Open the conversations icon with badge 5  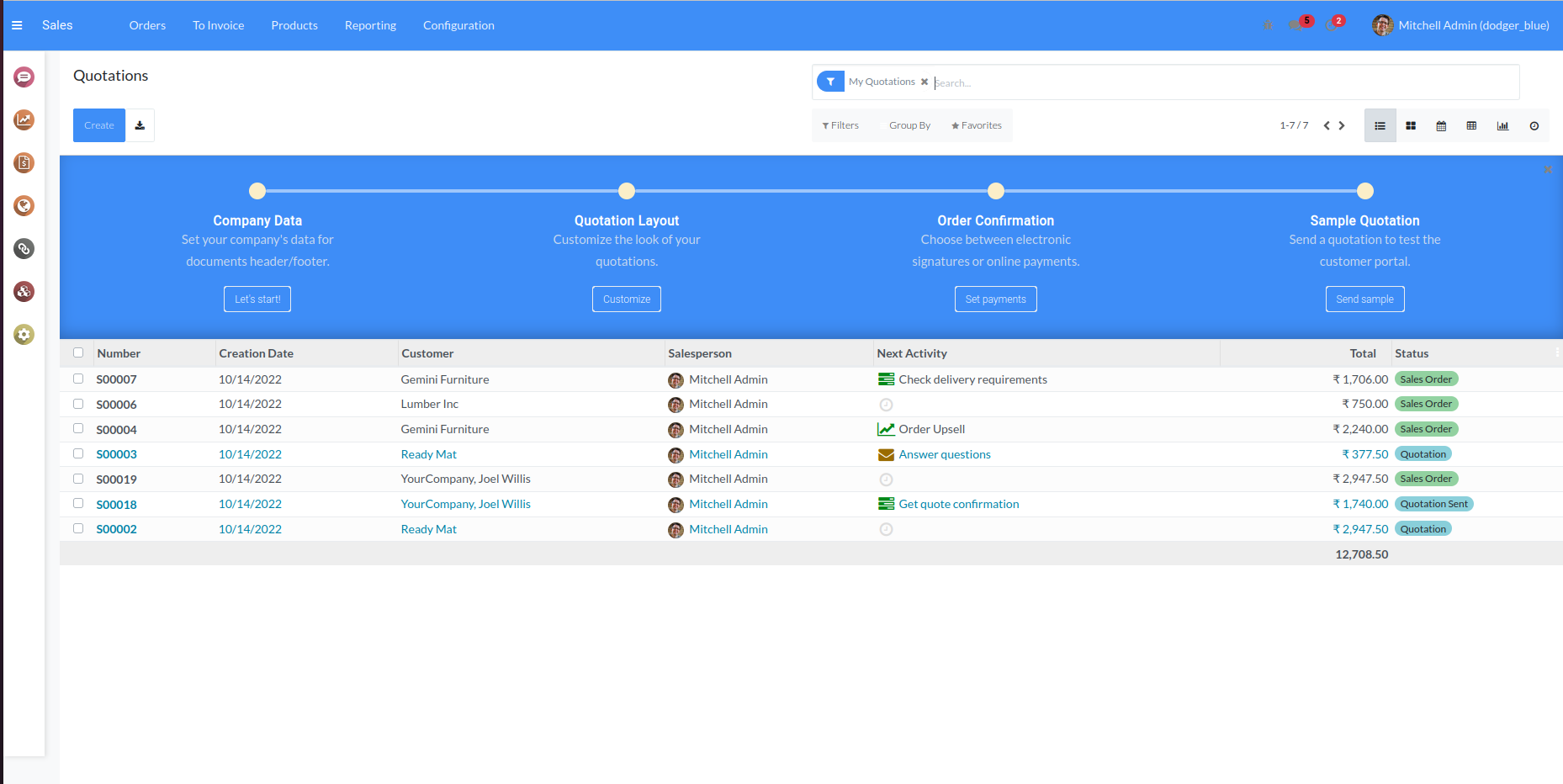1295,25
